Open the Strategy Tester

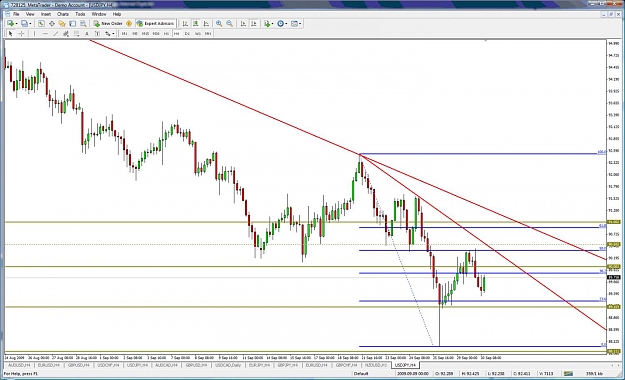[x=83, y=24]
